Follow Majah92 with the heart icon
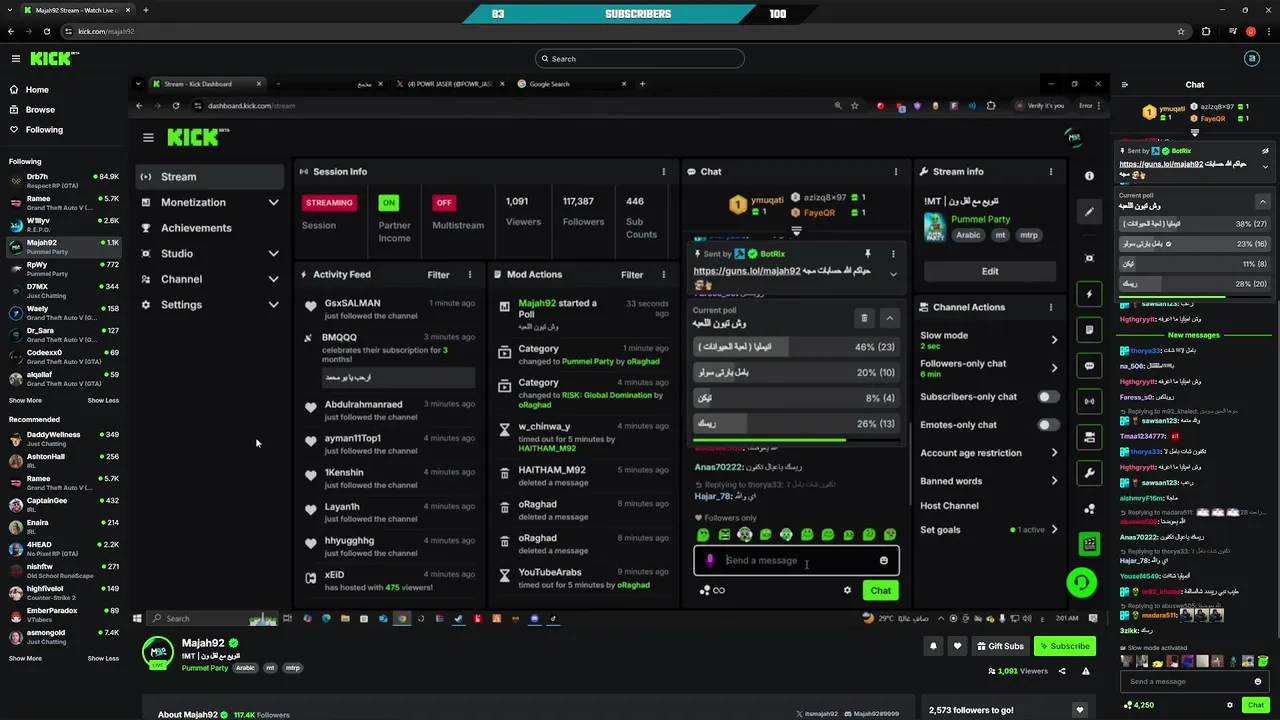 click(957, 646)
